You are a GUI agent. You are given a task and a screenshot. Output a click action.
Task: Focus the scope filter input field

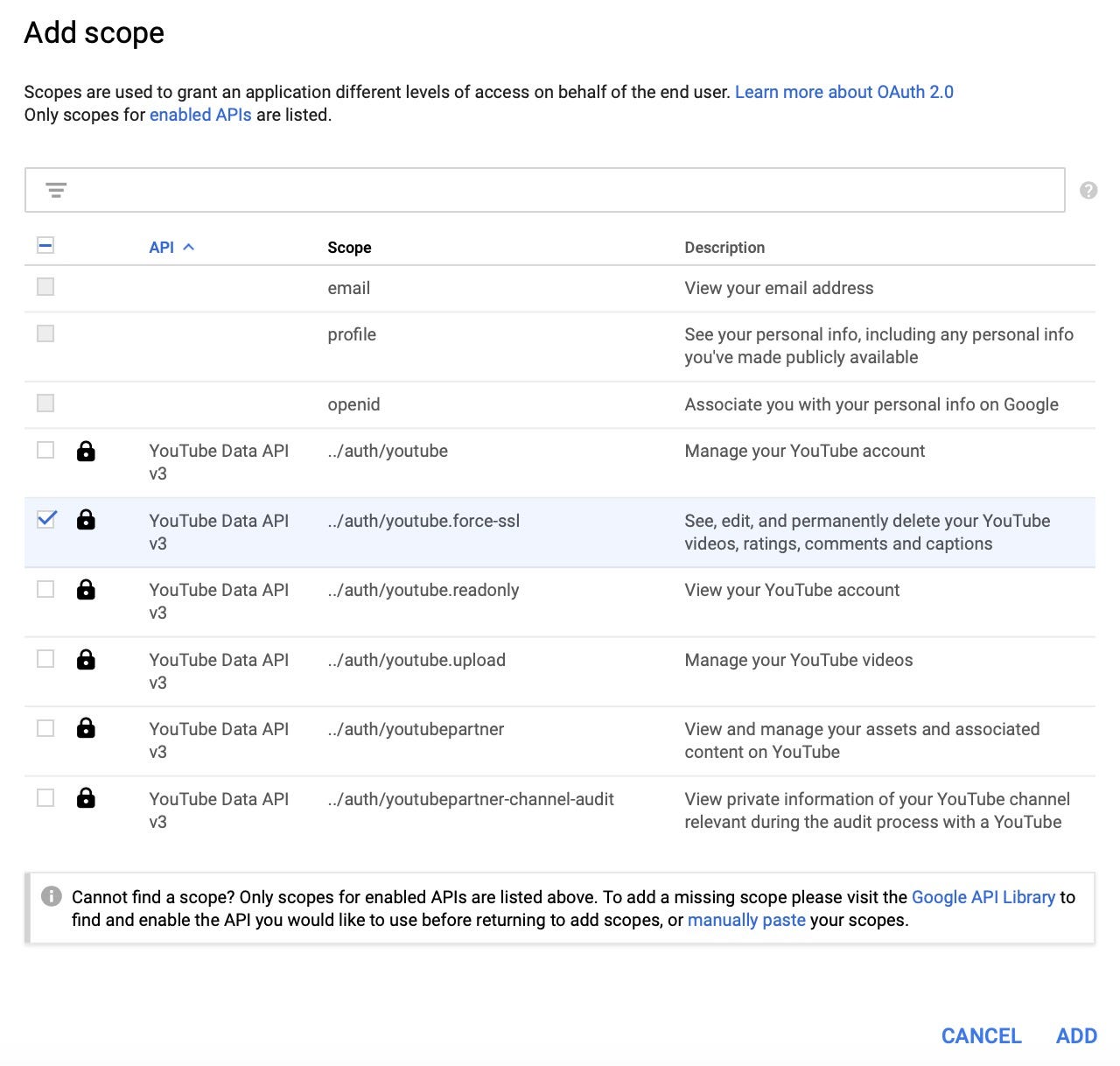pyautogui.click(x=544, y=190)
